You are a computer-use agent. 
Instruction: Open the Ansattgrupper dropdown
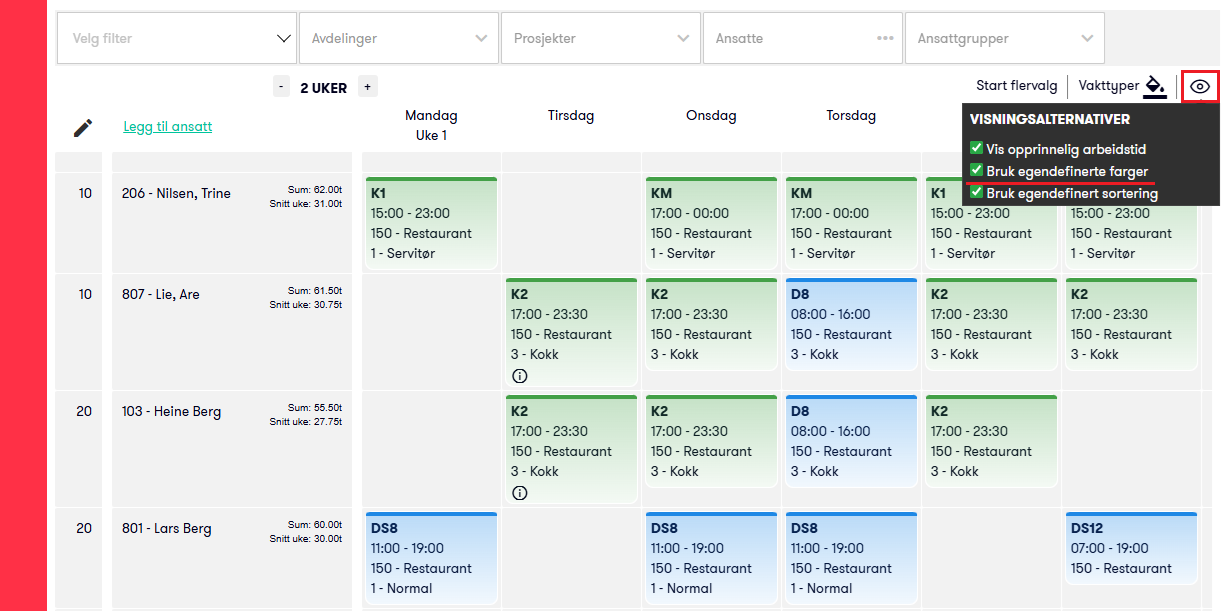pyautogui.click(x=1004, y=38)
